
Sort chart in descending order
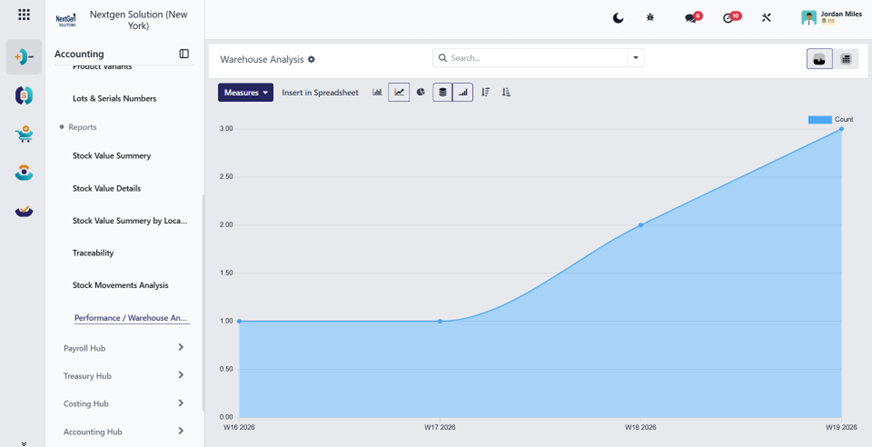(485, 92)
